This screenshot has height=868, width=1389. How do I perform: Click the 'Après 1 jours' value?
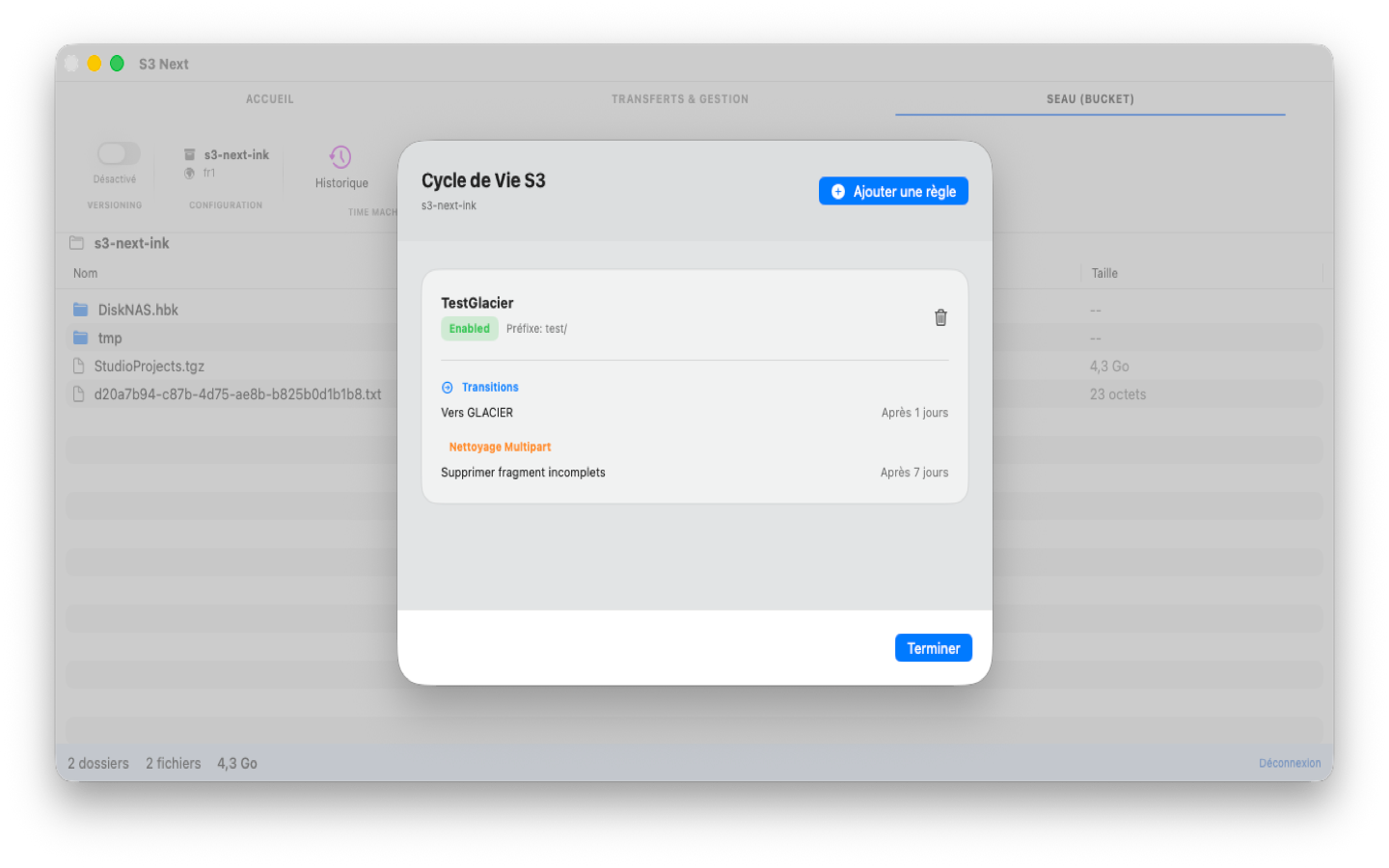(914, 413)
